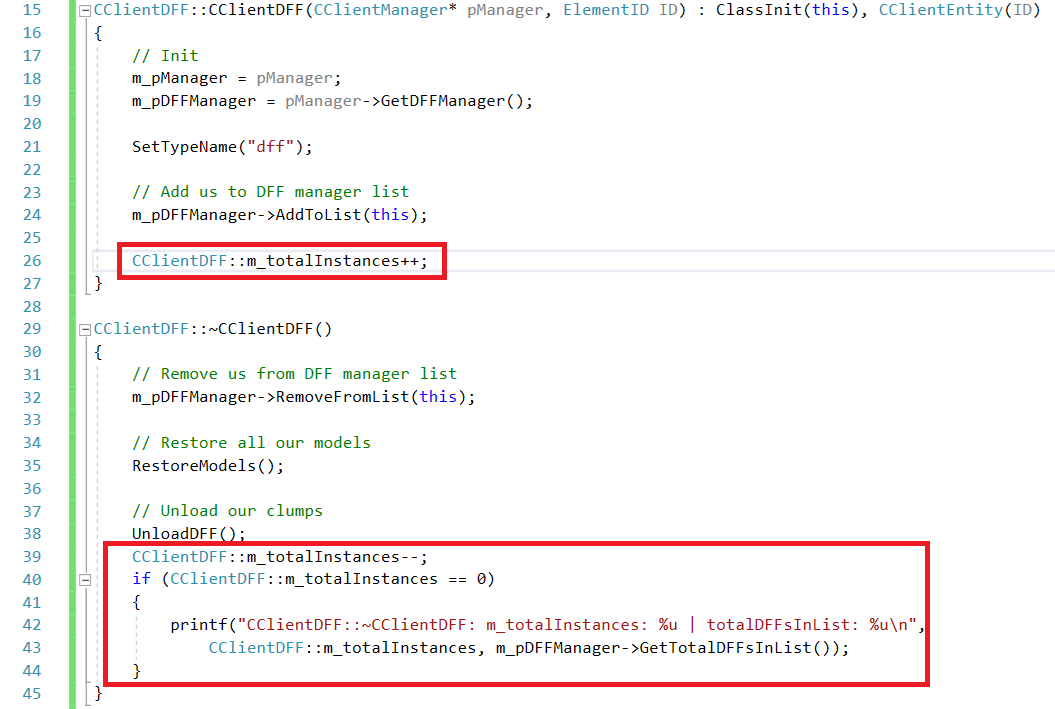
Task: Click line number 26 to select that line
Action: click(x=31, y=260)
